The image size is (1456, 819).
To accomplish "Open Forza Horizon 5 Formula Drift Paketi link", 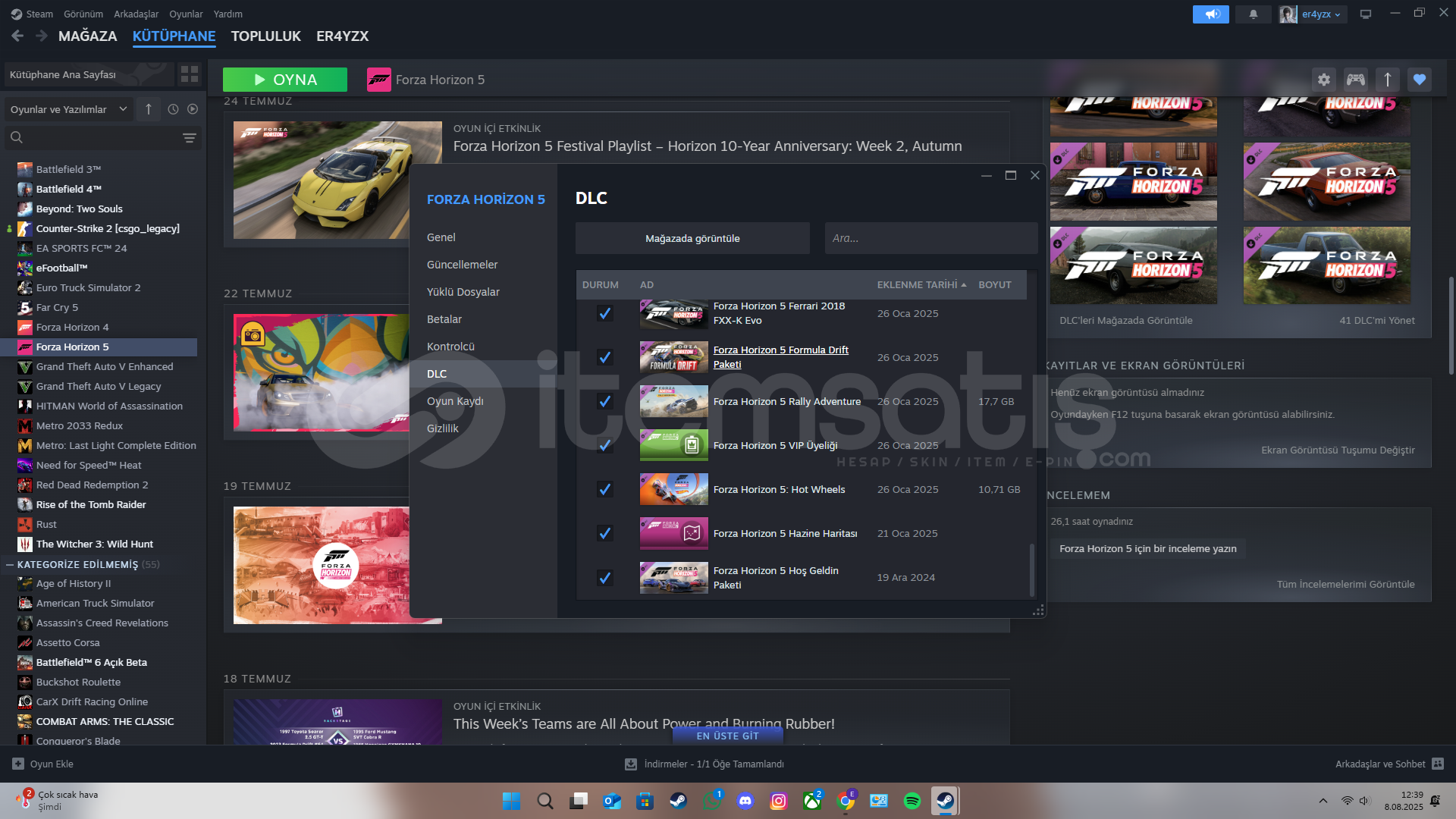I will (x=780, y=357).
